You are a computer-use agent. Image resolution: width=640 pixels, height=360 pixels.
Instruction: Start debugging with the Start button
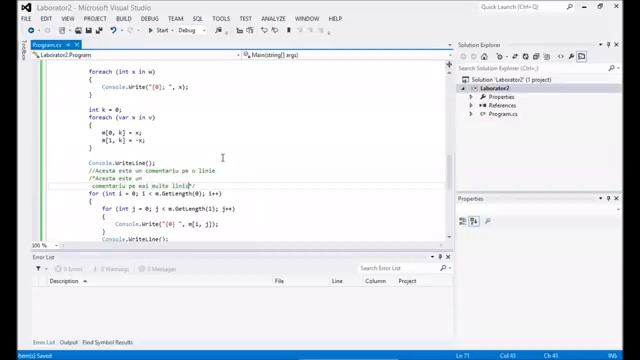coord(158,30)
